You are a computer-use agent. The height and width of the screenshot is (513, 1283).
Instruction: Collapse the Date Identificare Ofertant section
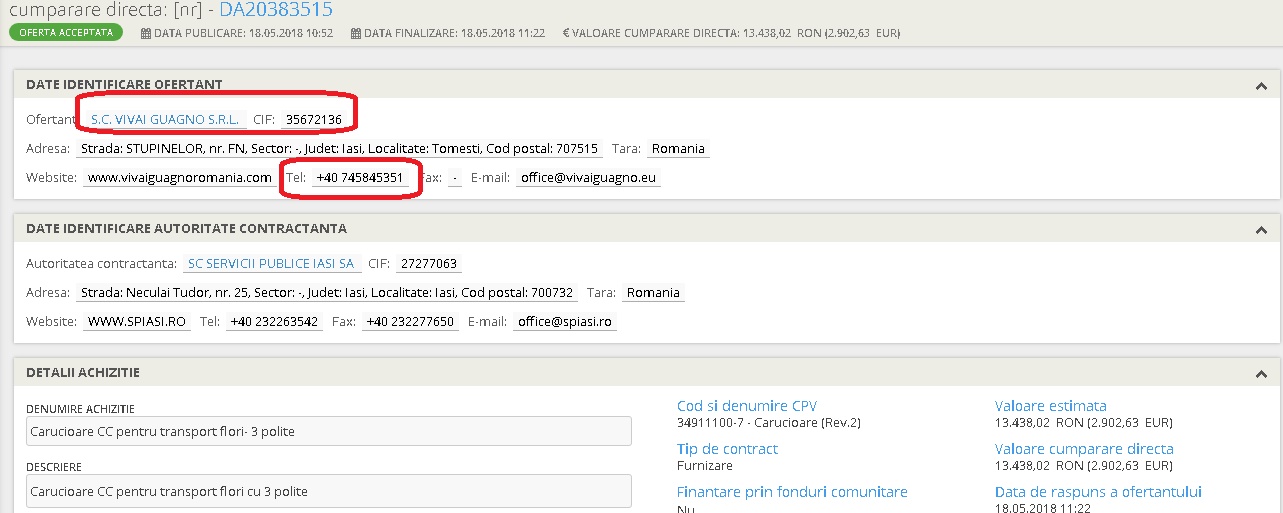click(1261, 86)
